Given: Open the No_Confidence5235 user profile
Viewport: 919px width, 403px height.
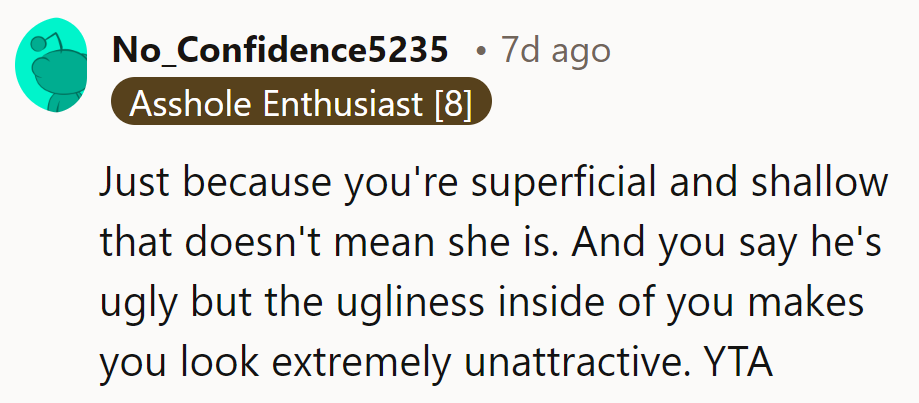Looking at the screenshot, I should point(280,50).
